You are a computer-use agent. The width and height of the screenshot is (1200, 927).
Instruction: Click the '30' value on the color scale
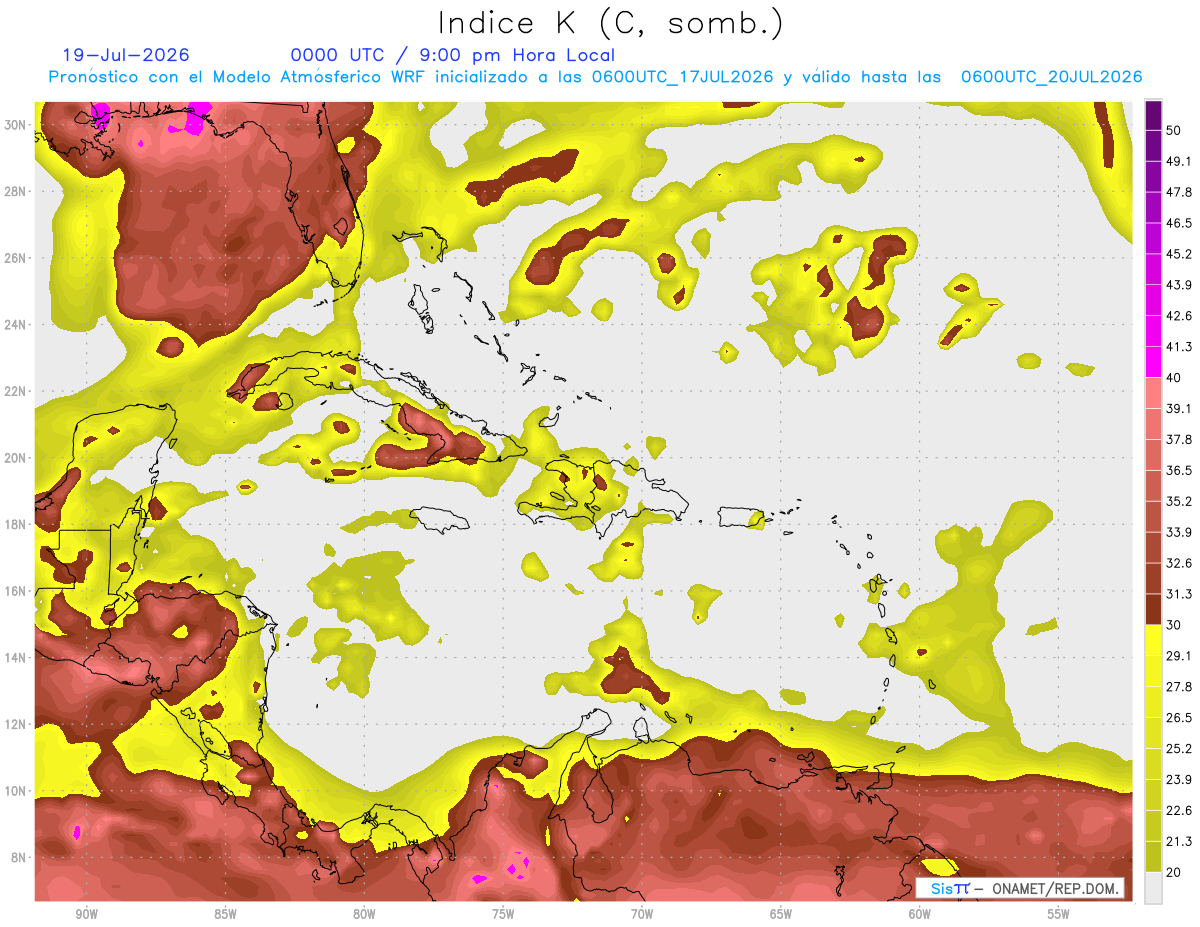1174,625
